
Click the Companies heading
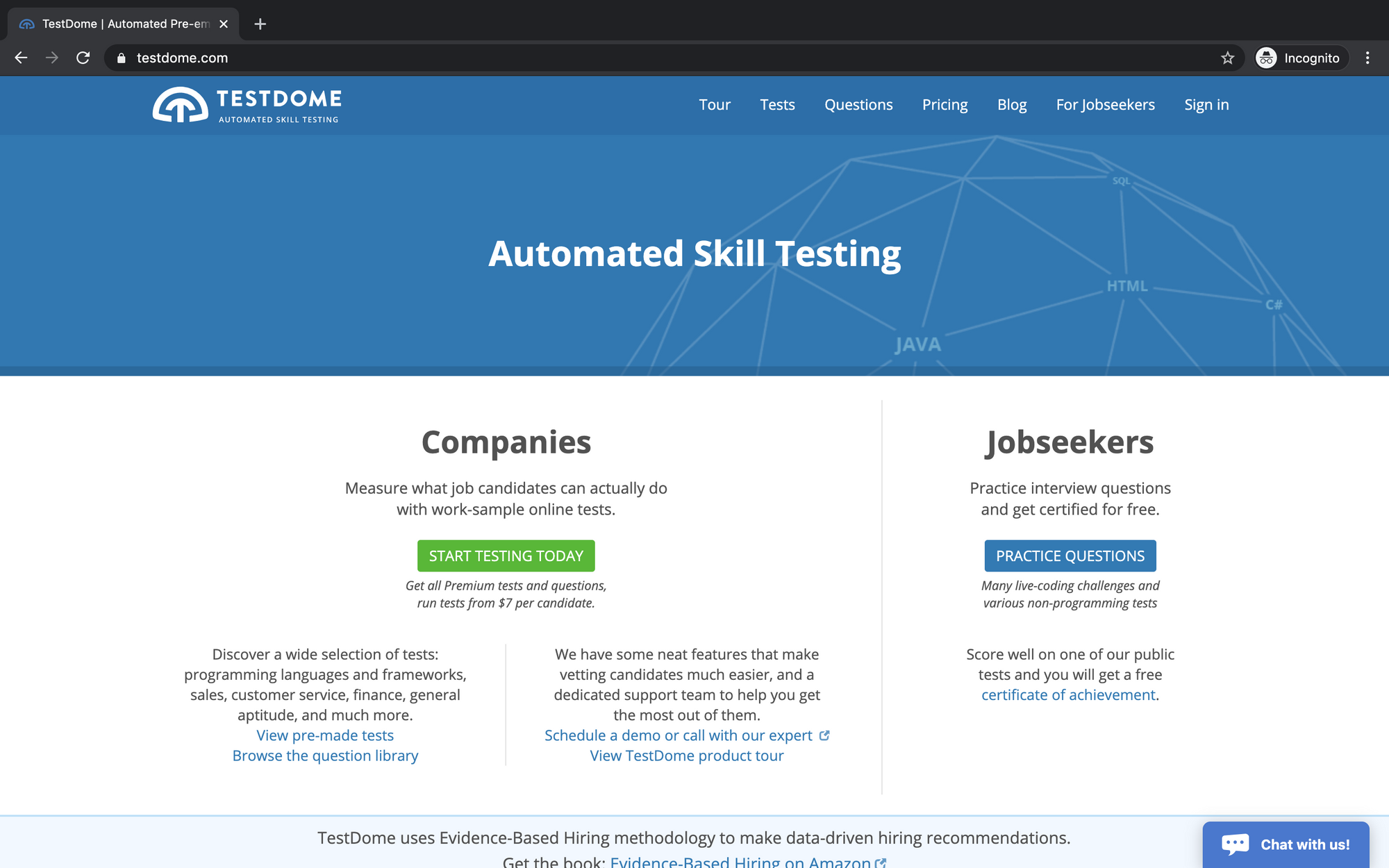tap(506, 442)
